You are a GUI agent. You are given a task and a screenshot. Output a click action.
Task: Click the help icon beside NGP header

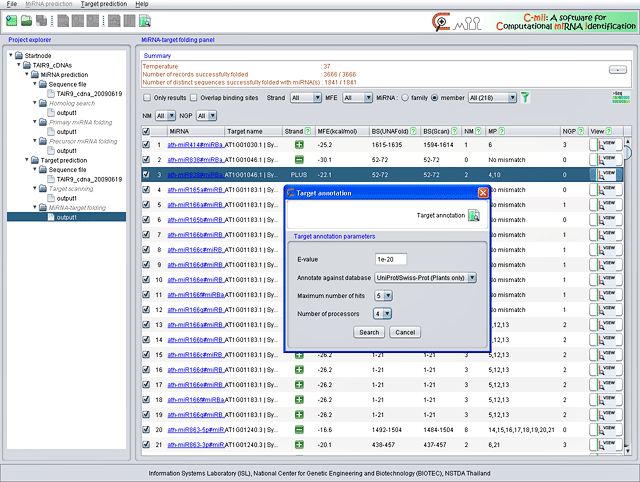581,131
